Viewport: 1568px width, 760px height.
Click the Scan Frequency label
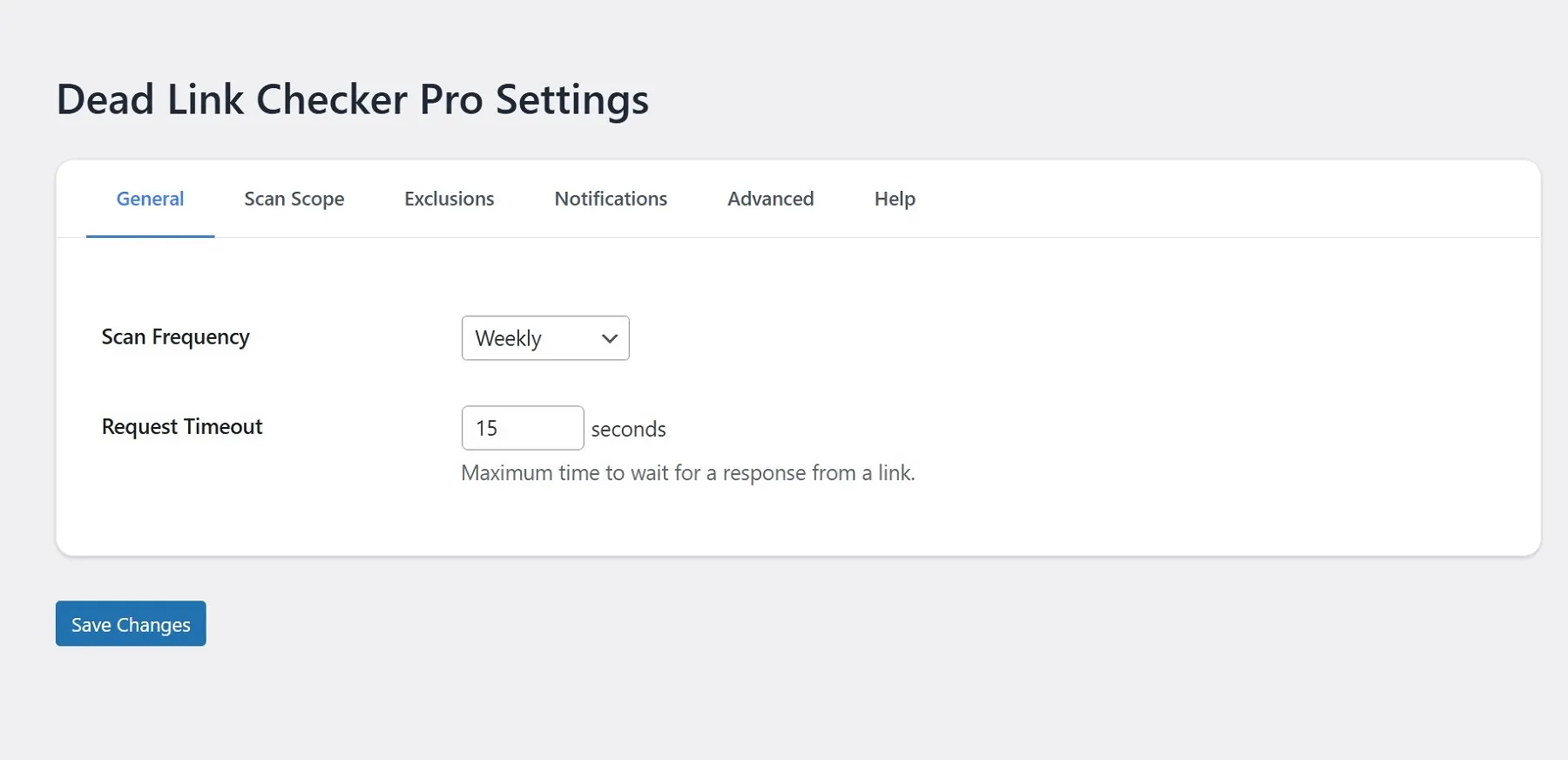pos(175,337)
